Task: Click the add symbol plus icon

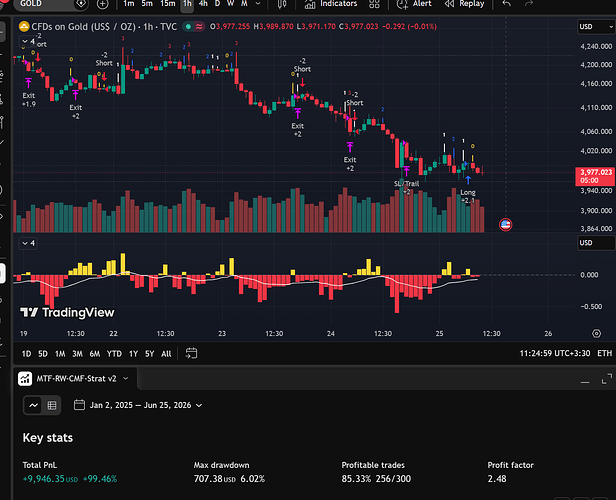Action: point(103,4)
